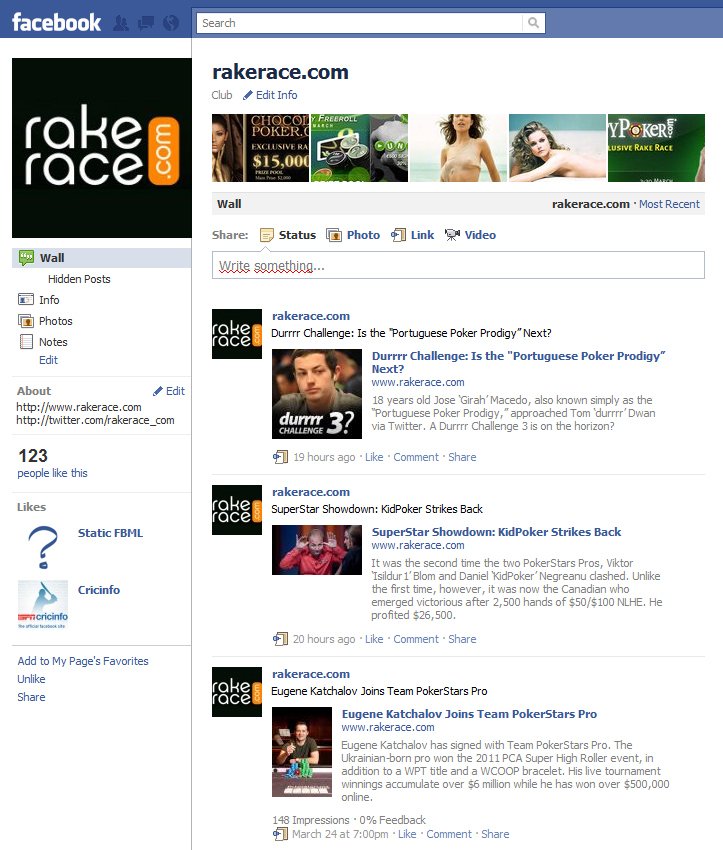Click the Cricinfo logo thumbnail
The image size is (723, 850).
(43, 605)
